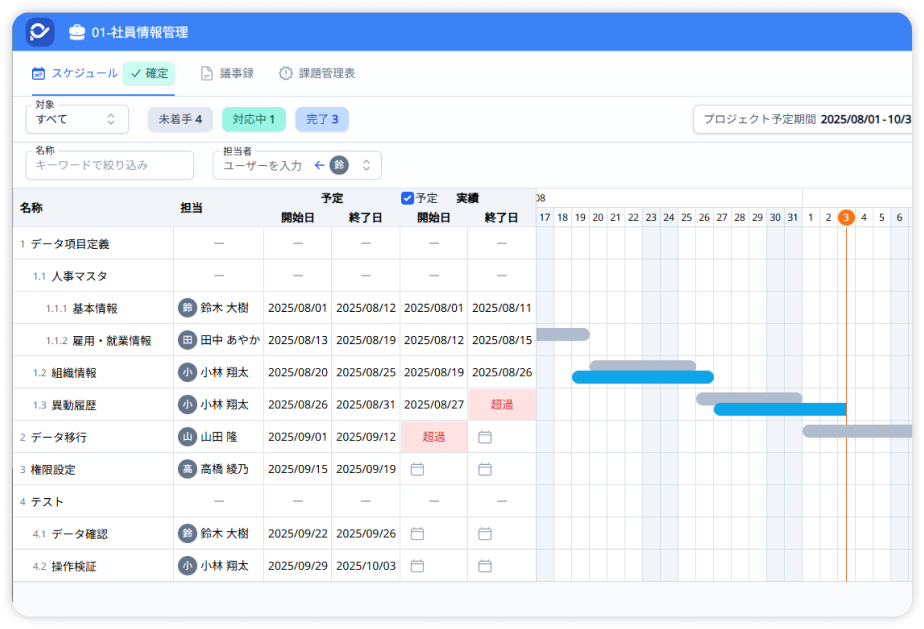The image size is (924, 629).
Task: Click the document icon next to 議事録
Action: [206, 73]
